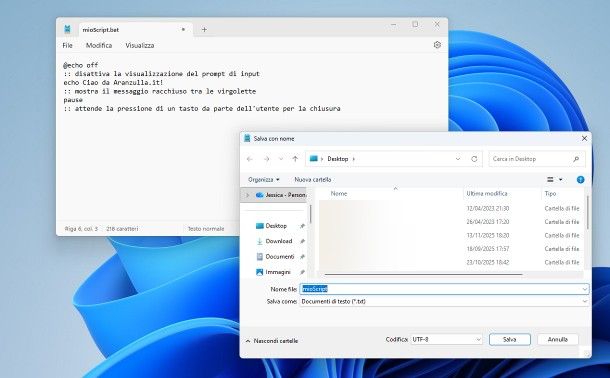Viewport: 610px width, 378px height.
Task: Click Testo normale in Notepad status bar
Action: click(x=206, y=229)
